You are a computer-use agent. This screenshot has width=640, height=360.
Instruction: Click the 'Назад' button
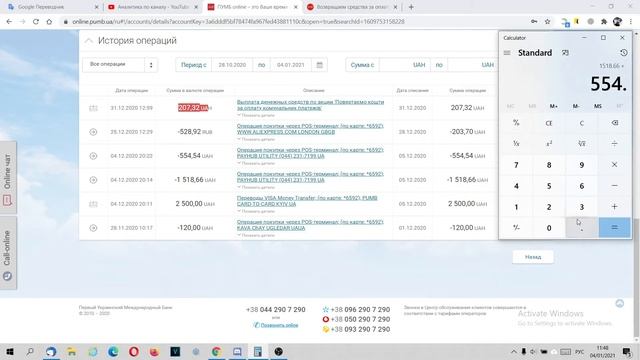[533, 257]
